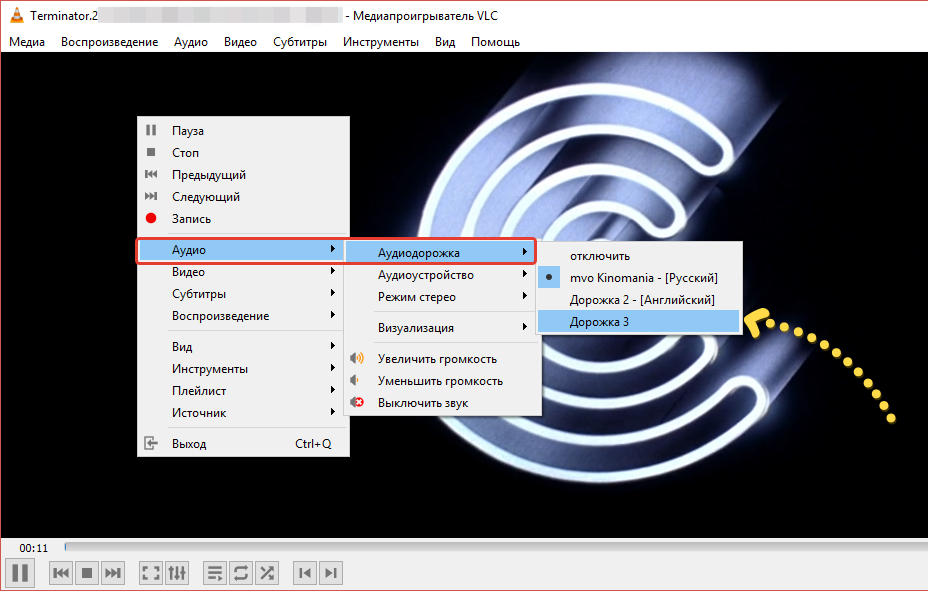This screenshot has width=928, height=591.
Task: Toggle fullscreen mode icon
Action: click(x=151, y=573)
